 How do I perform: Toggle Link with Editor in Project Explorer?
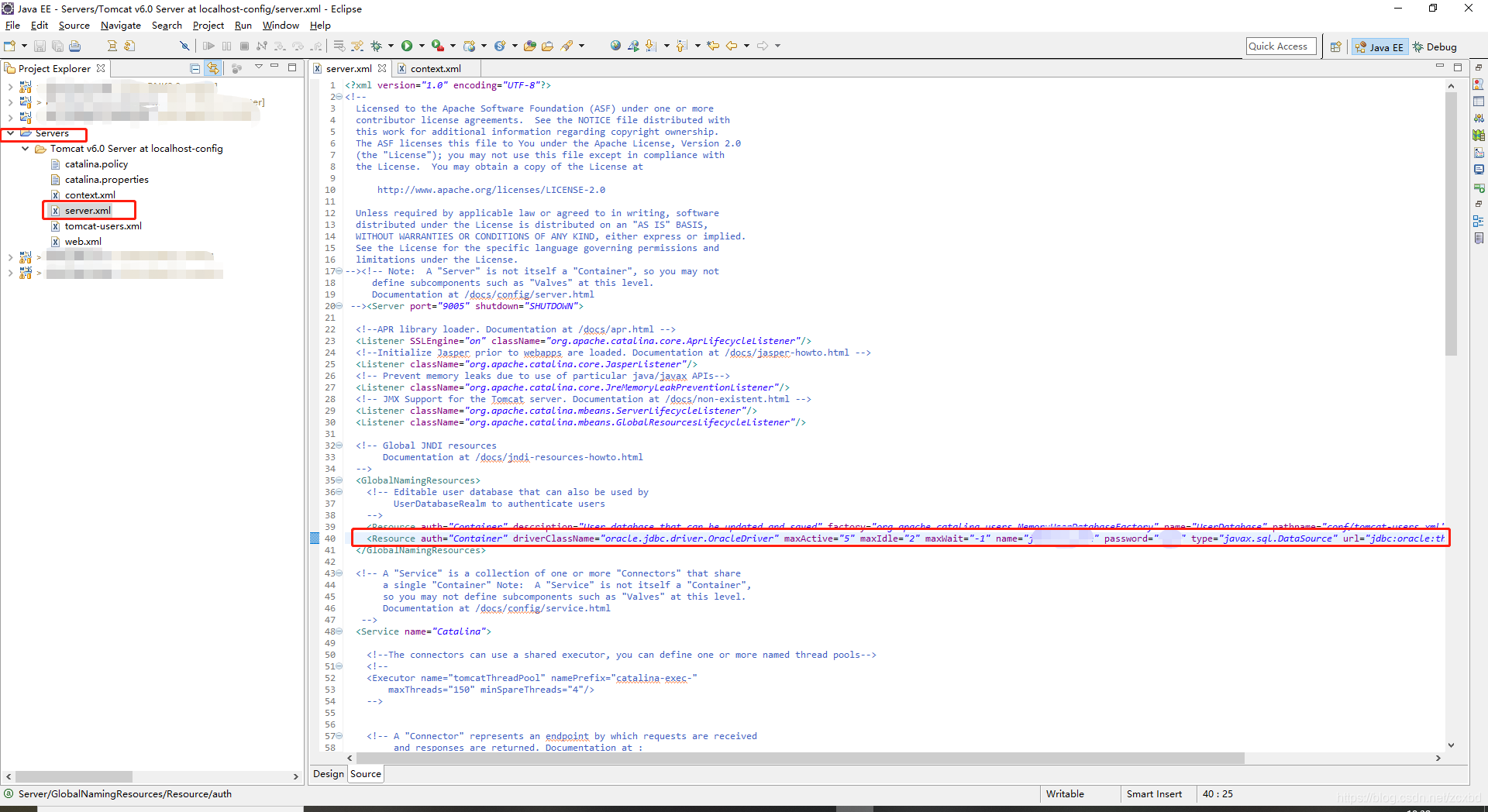tap(213, 68)
